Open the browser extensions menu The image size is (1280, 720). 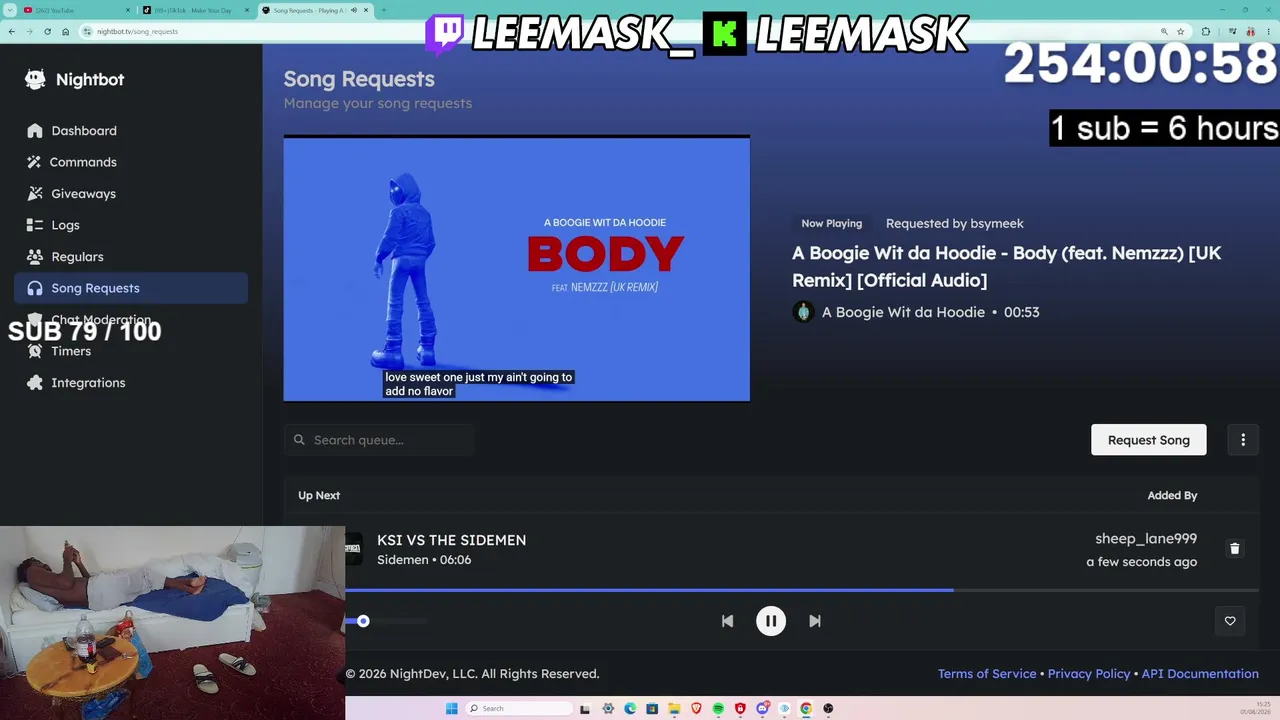(1206, 31)
